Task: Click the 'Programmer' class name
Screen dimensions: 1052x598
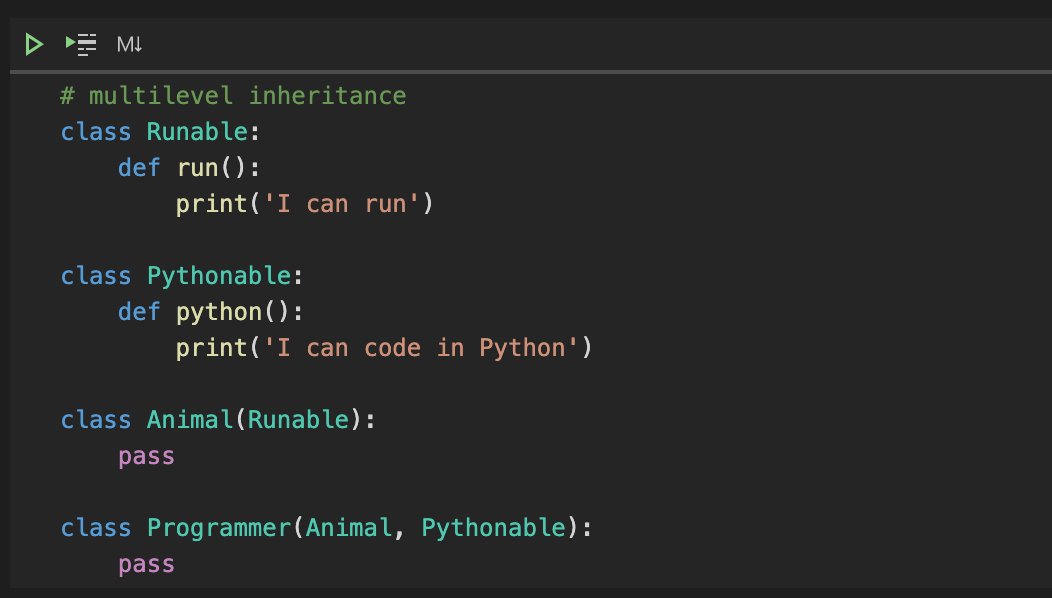Action: [219, 528]
